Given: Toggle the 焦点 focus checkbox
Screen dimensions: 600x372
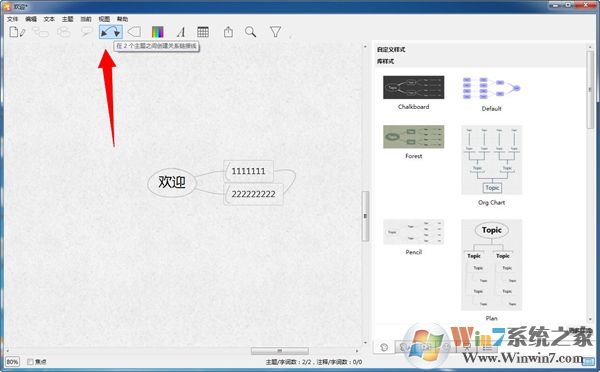Looking at the screenshot, I should tap(30, 362).
